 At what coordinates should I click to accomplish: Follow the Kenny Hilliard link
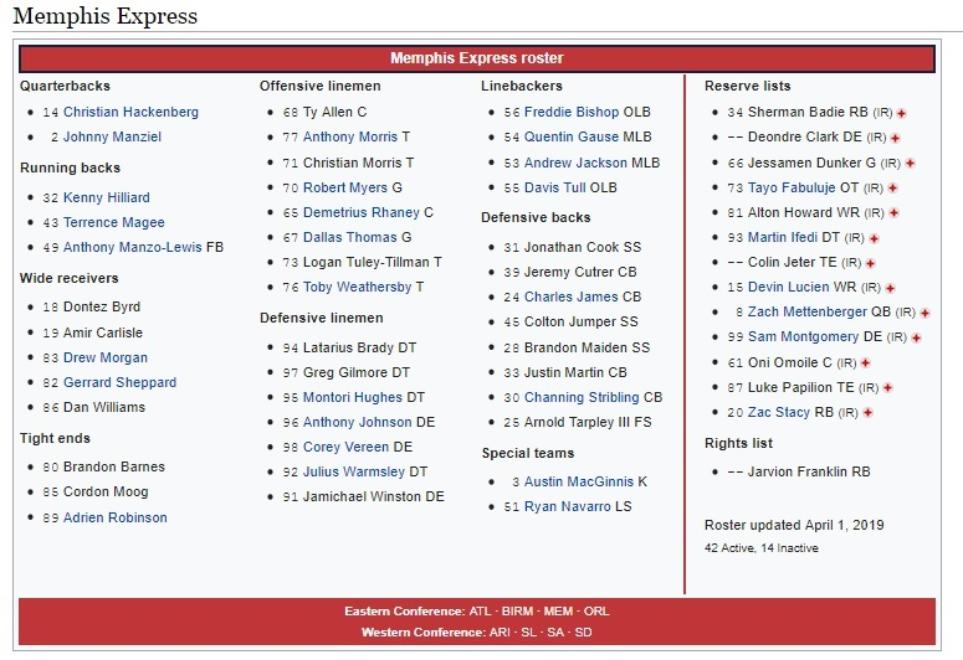(106, 198)
